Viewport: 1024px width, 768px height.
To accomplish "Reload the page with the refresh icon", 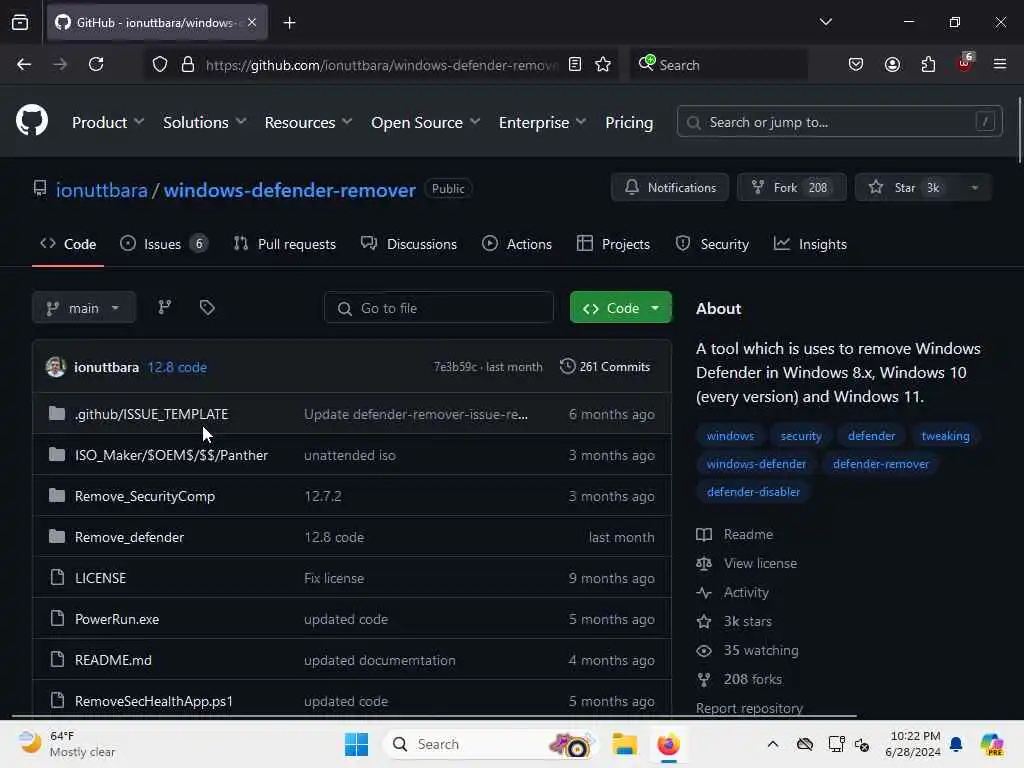I will (96, 64).
